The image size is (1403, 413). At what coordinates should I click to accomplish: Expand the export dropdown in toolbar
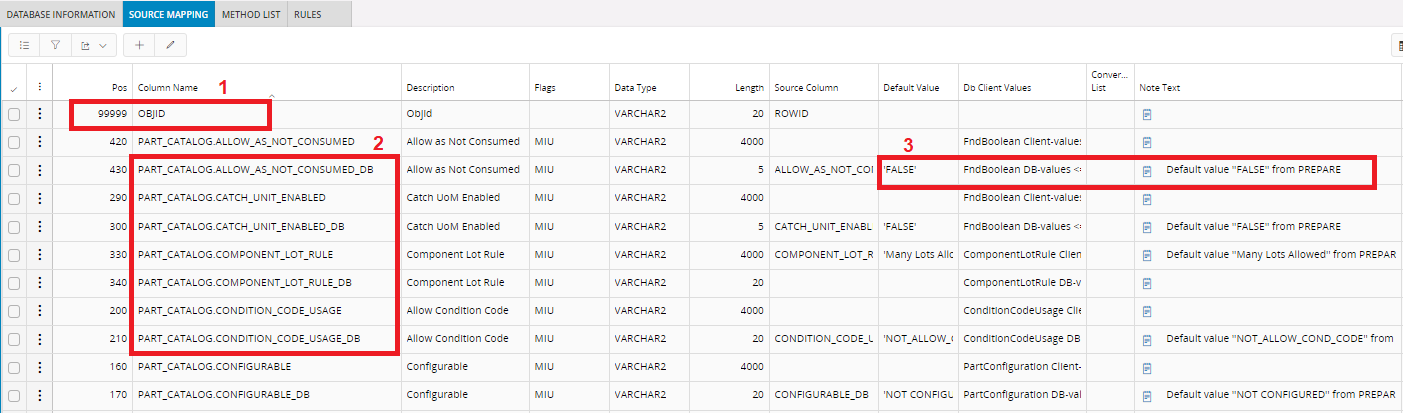coord(93,45)
